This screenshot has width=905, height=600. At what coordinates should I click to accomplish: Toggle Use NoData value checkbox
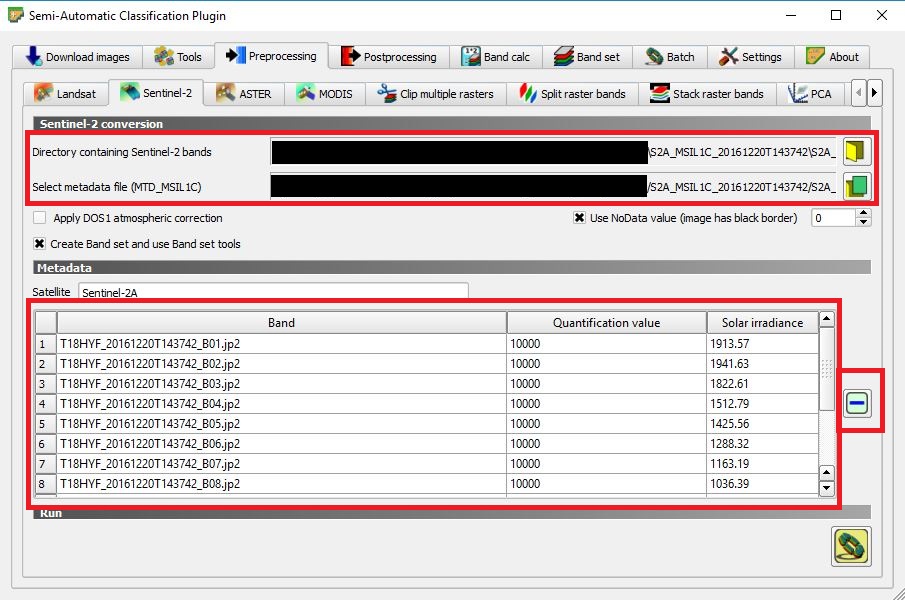tap(579, 218)
